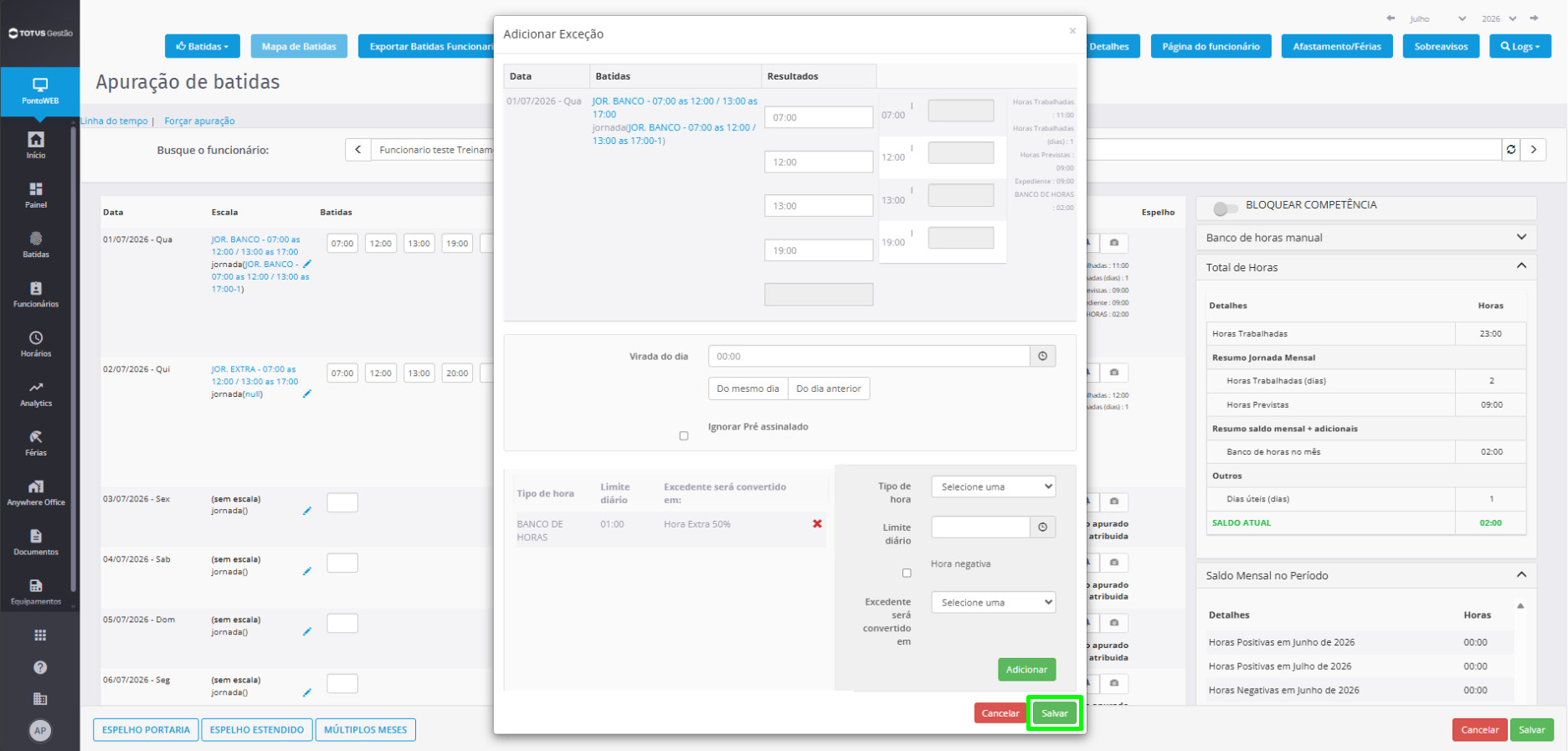Click Salvar in the dialog

pos(1054,713)
